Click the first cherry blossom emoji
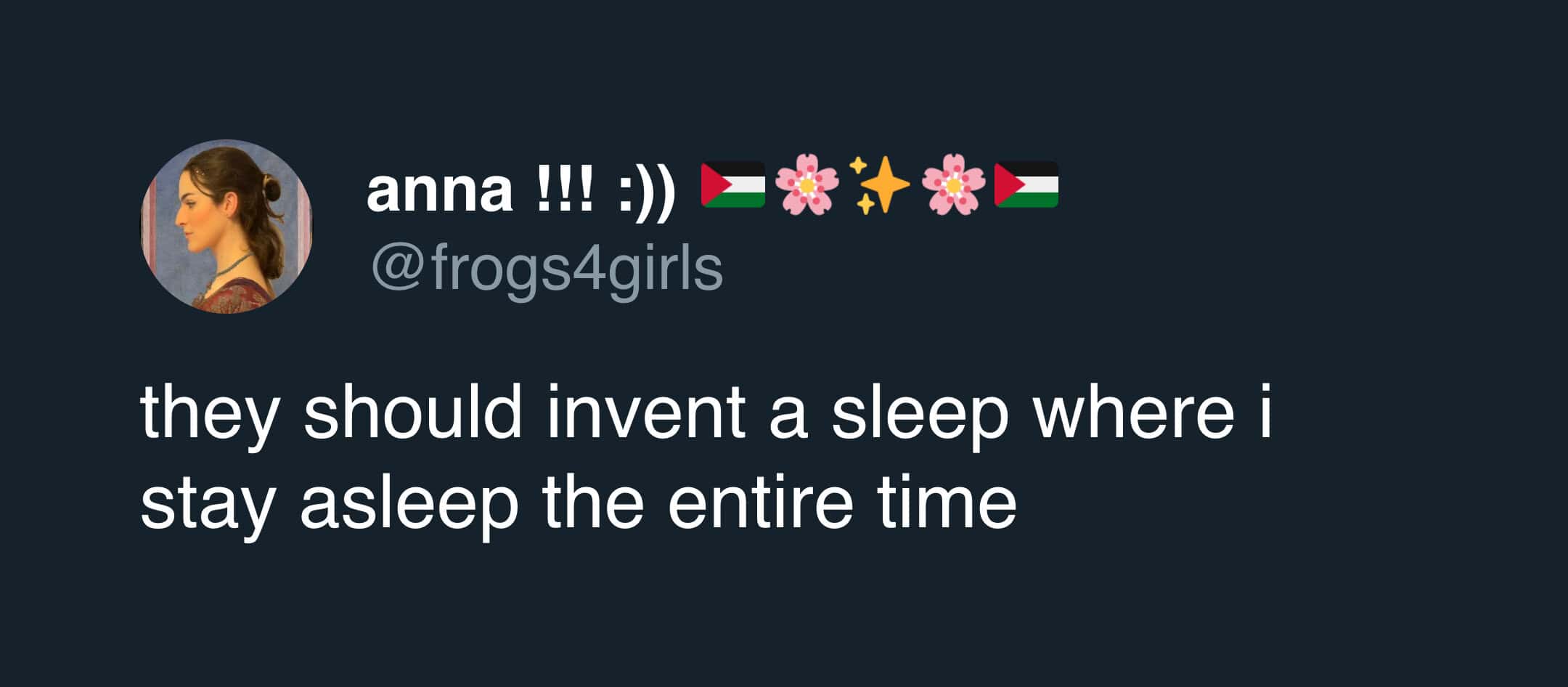 tap(807, 184)
